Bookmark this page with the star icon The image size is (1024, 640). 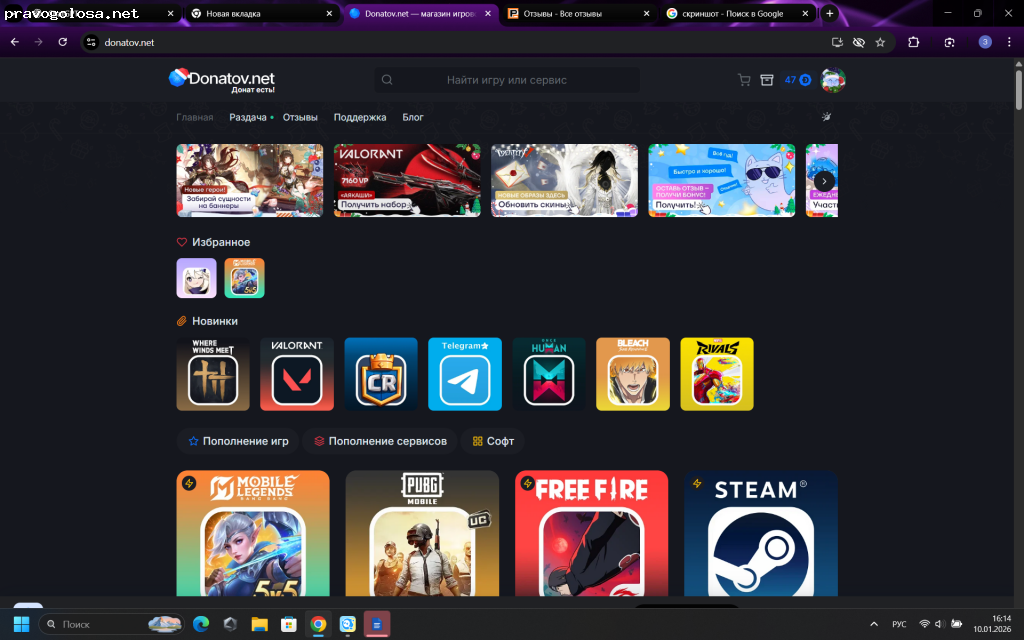coord(880,42)
